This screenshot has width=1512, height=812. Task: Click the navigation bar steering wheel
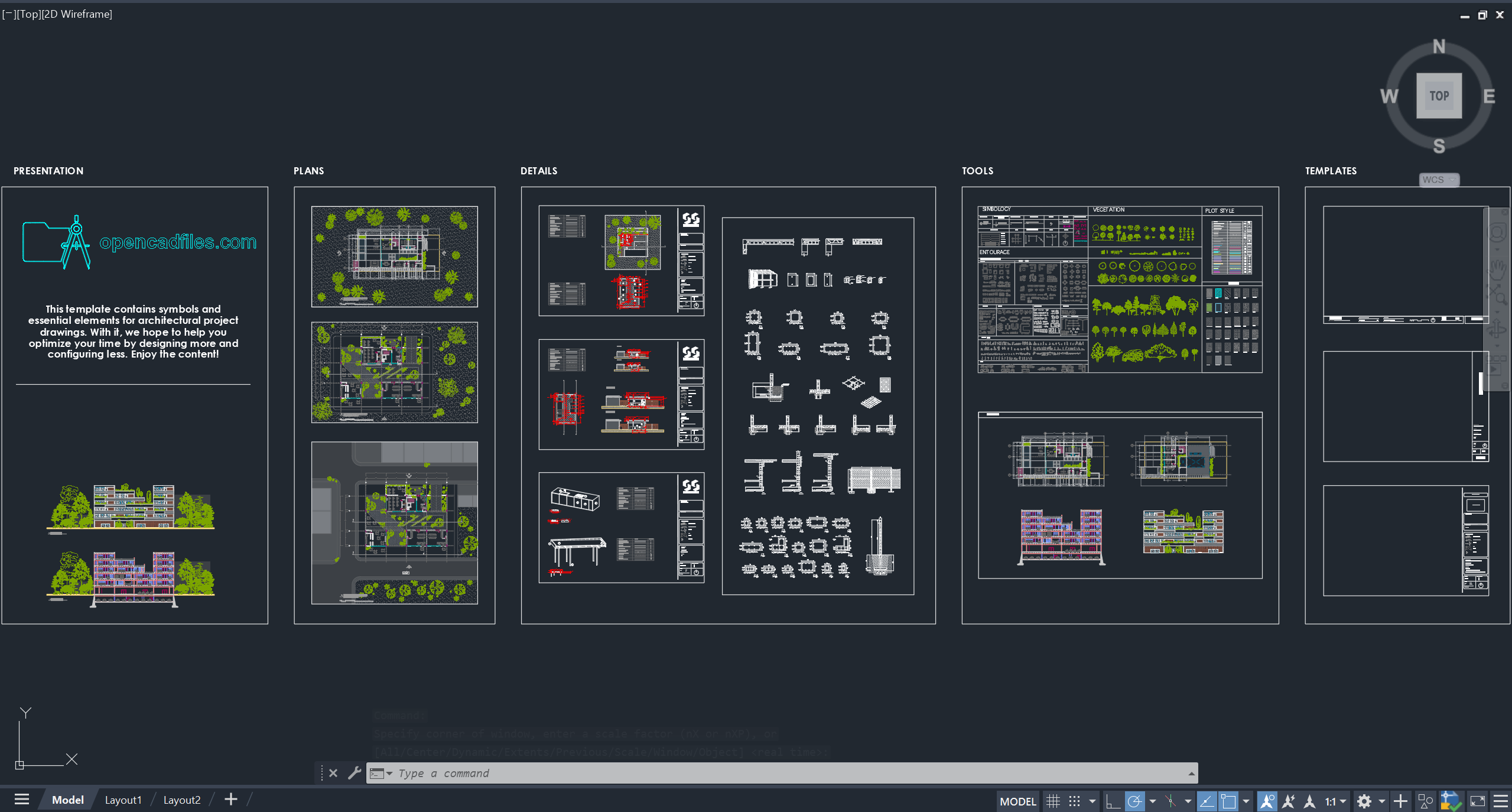click(x=1498, y=232)
